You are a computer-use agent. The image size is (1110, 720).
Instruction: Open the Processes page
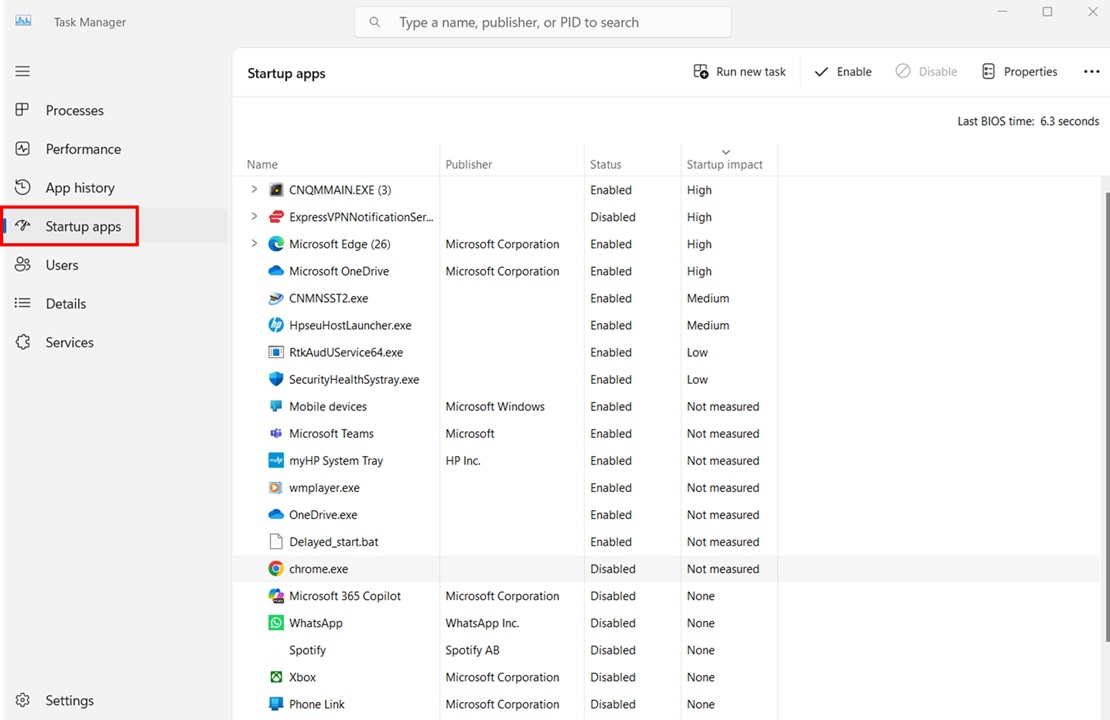click(x=74, y=110)
